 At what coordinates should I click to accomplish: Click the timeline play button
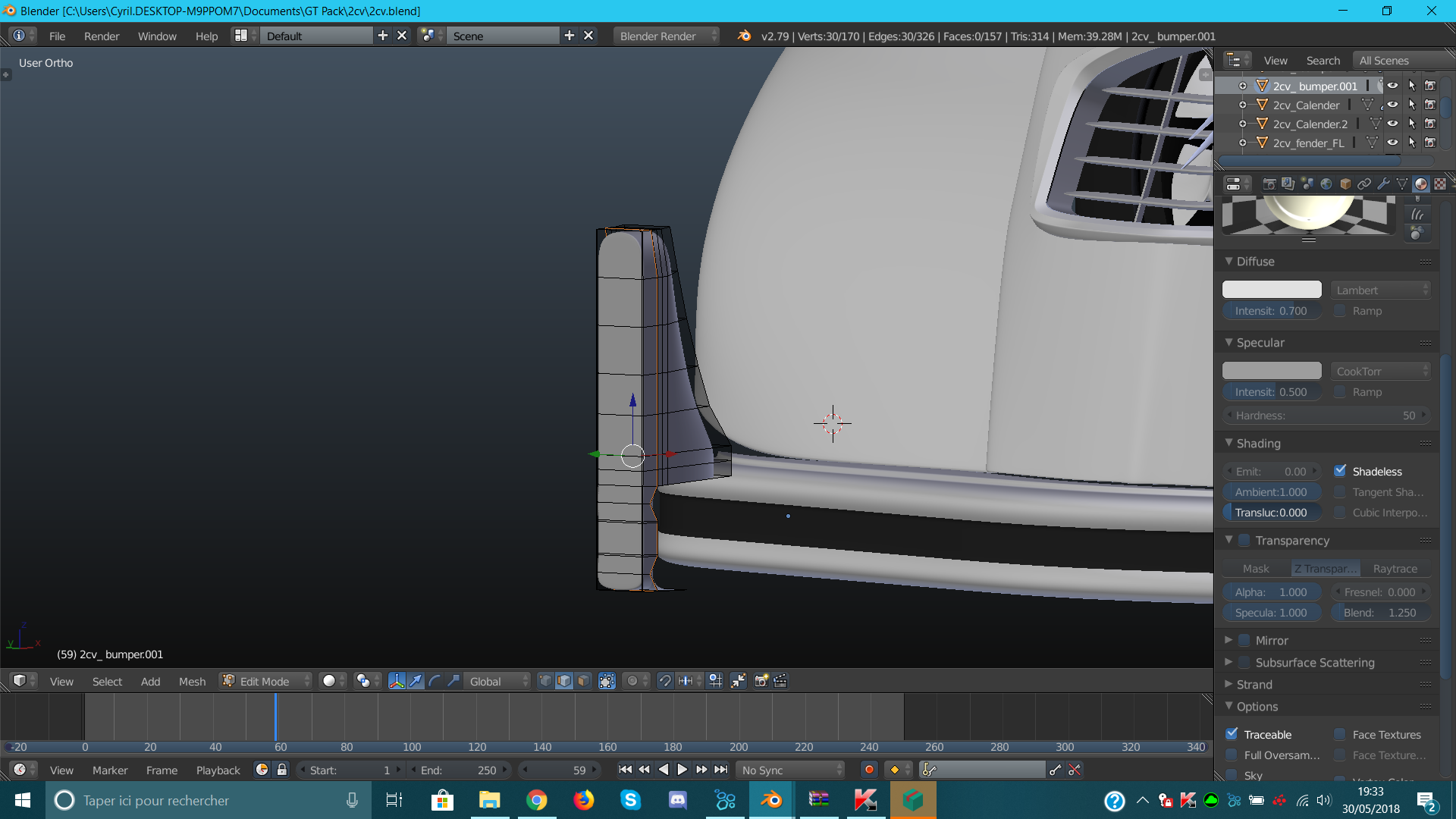click(682, 770)
